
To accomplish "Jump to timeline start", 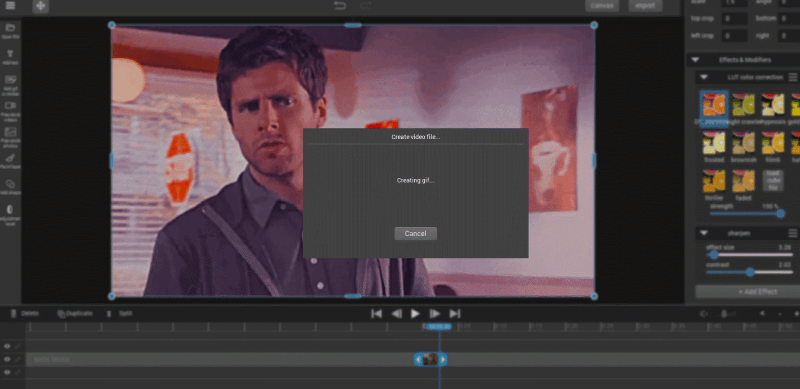I will pyautogui.click(x=377, y=313).
